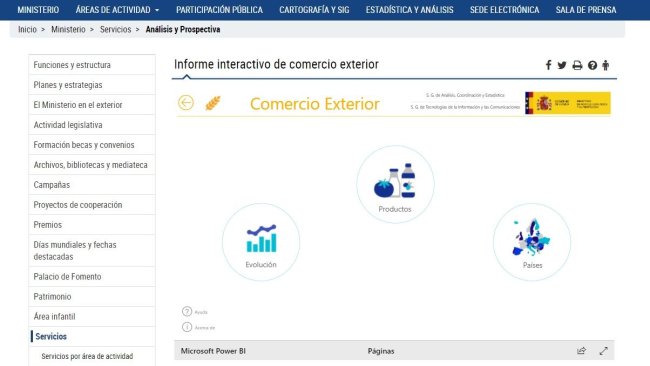Click the print page icon
Viewport: 650px width, 366px height.
tap(577, 65)
